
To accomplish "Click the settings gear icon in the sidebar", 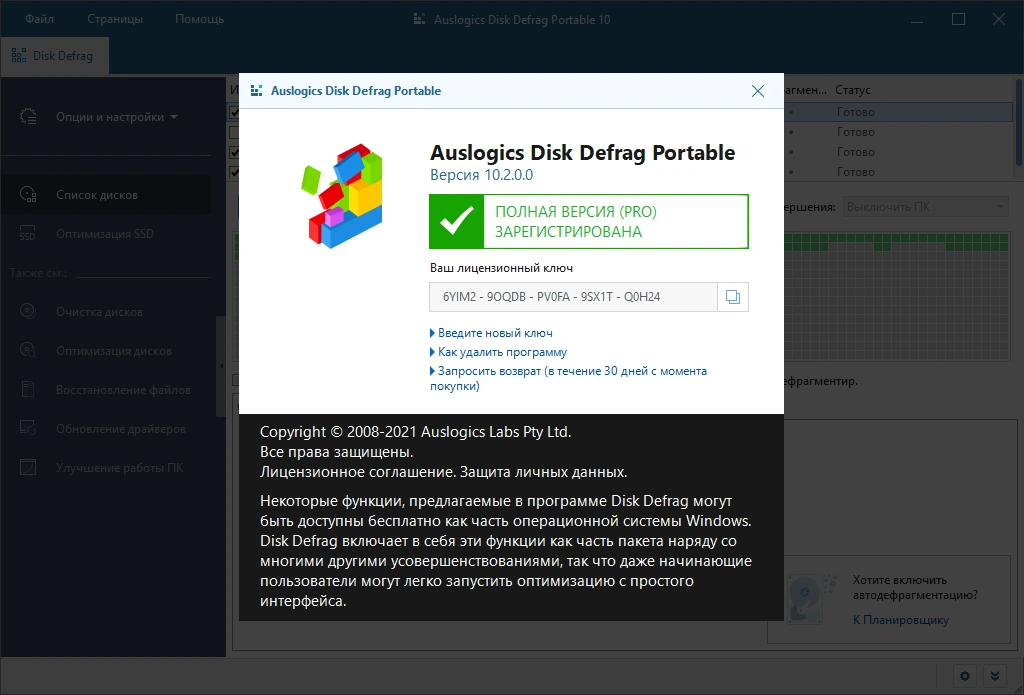I will point(28,117).
